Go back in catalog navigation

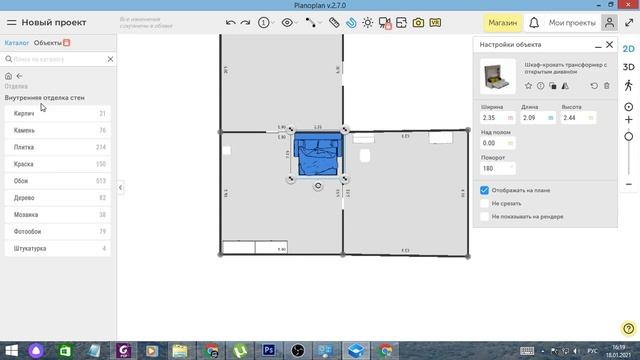pos(19,76)
